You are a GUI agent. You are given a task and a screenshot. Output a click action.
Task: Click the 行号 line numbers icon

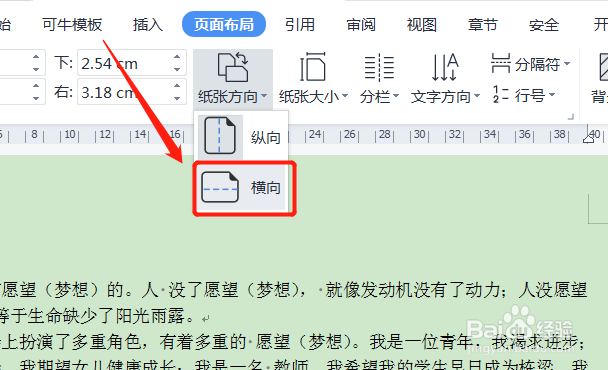pyautogui.click(x=501, y=94)
